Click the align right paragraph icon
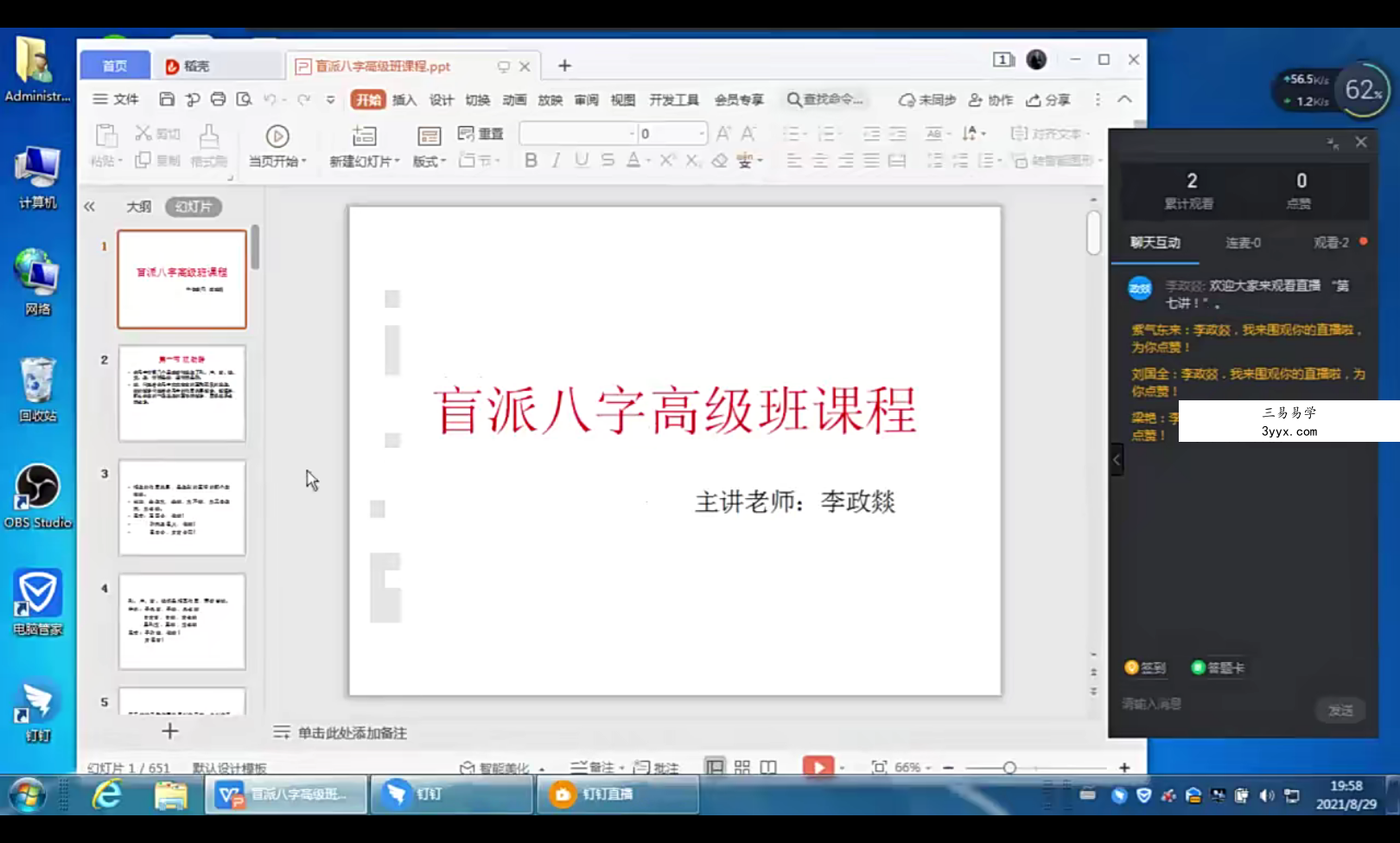This screenshot has width=1400, height=843. [x=846, y=161]
